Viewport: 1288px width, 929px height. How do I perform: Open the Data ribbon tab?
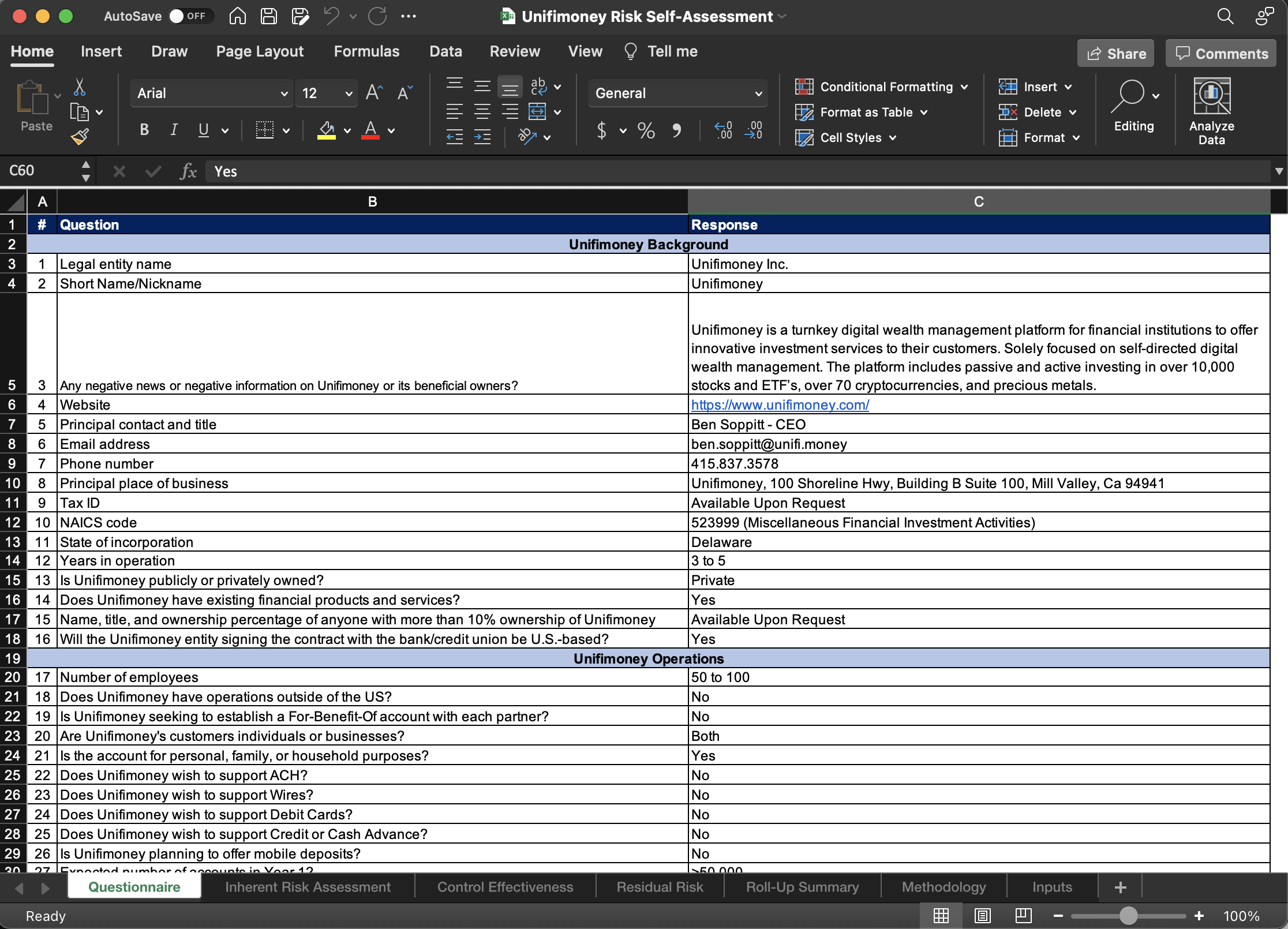pos(445,51)
